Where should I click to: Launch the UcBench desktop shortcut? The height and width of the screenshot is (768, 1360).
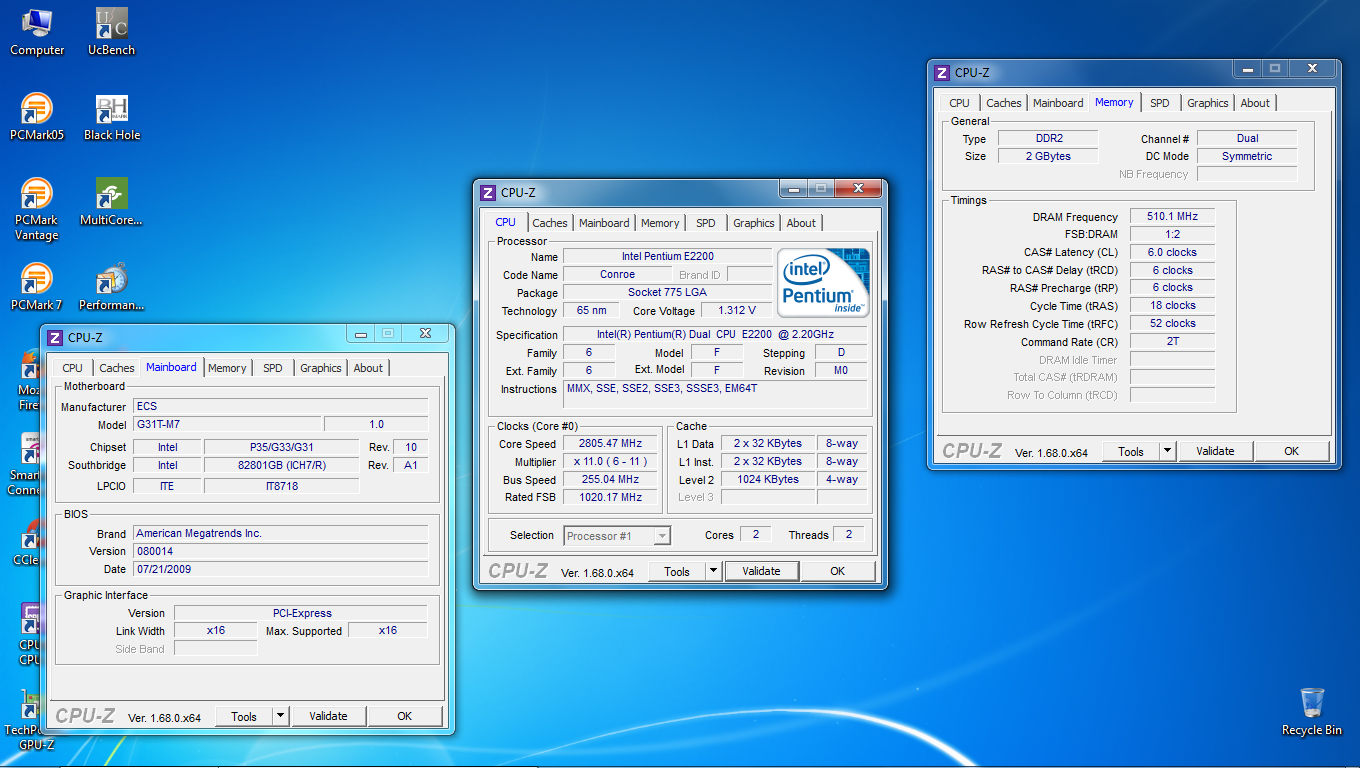(x=111, y=32)
